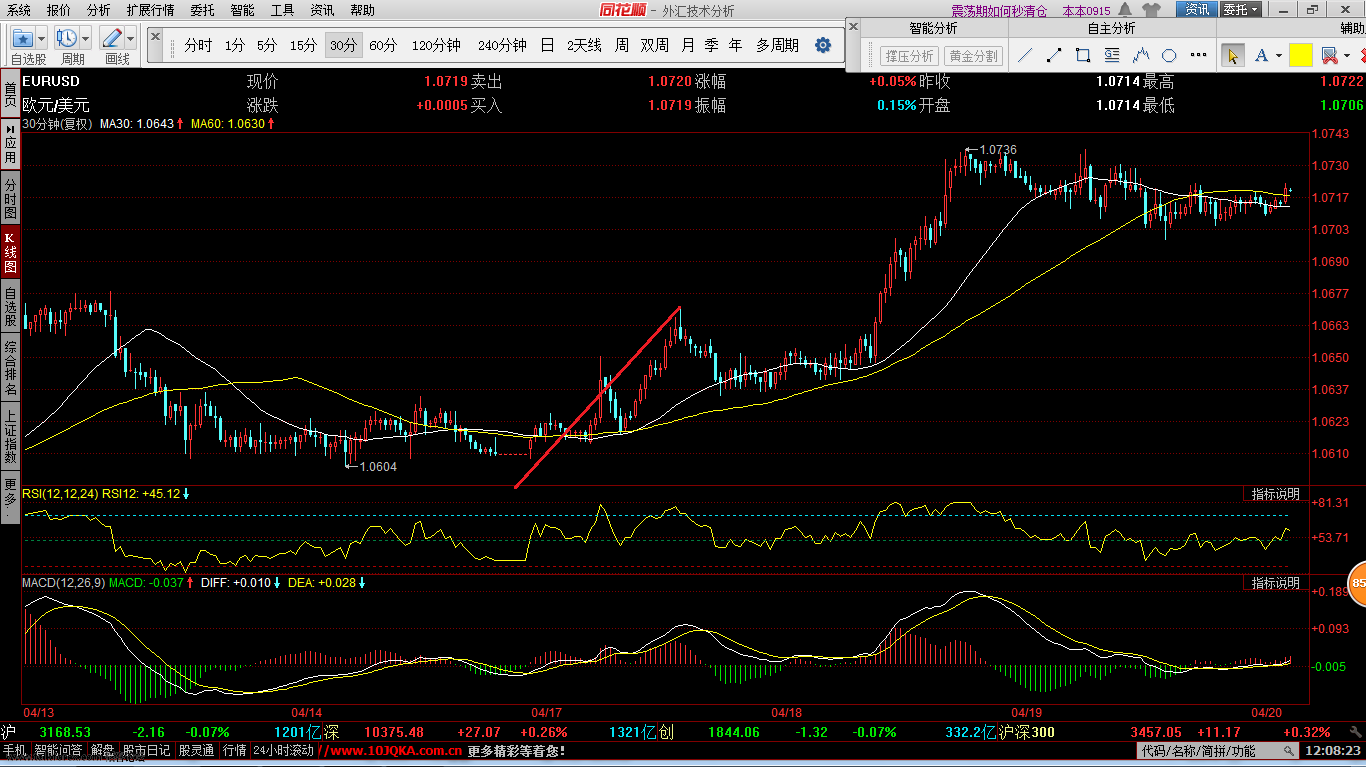Screen dimensions: 1366x767
Task: Click the 黄金分割 button
Action: tap(973, 56)
